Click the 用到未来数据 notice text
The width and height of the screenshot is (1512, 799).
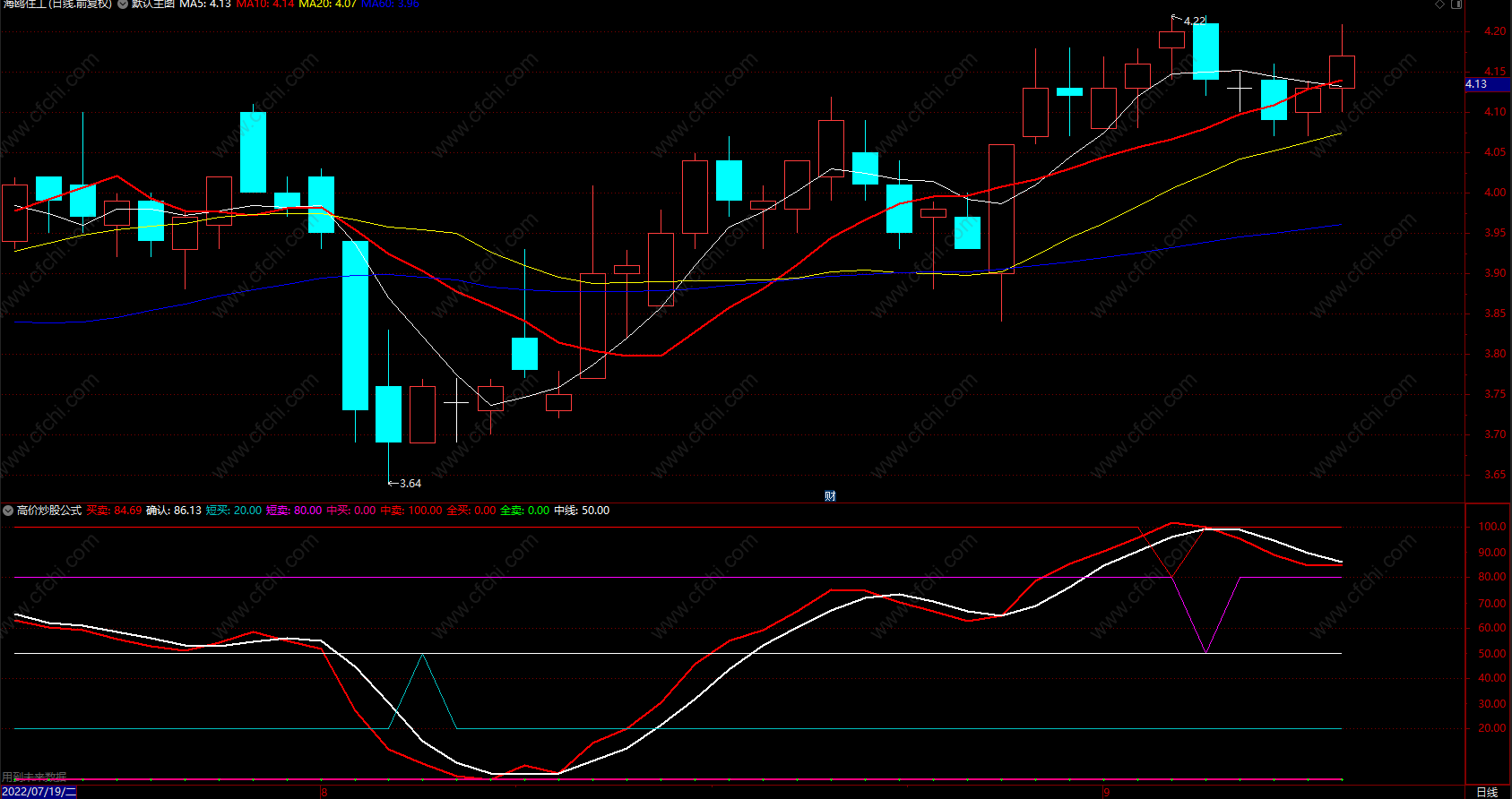(x=34, y=777)
